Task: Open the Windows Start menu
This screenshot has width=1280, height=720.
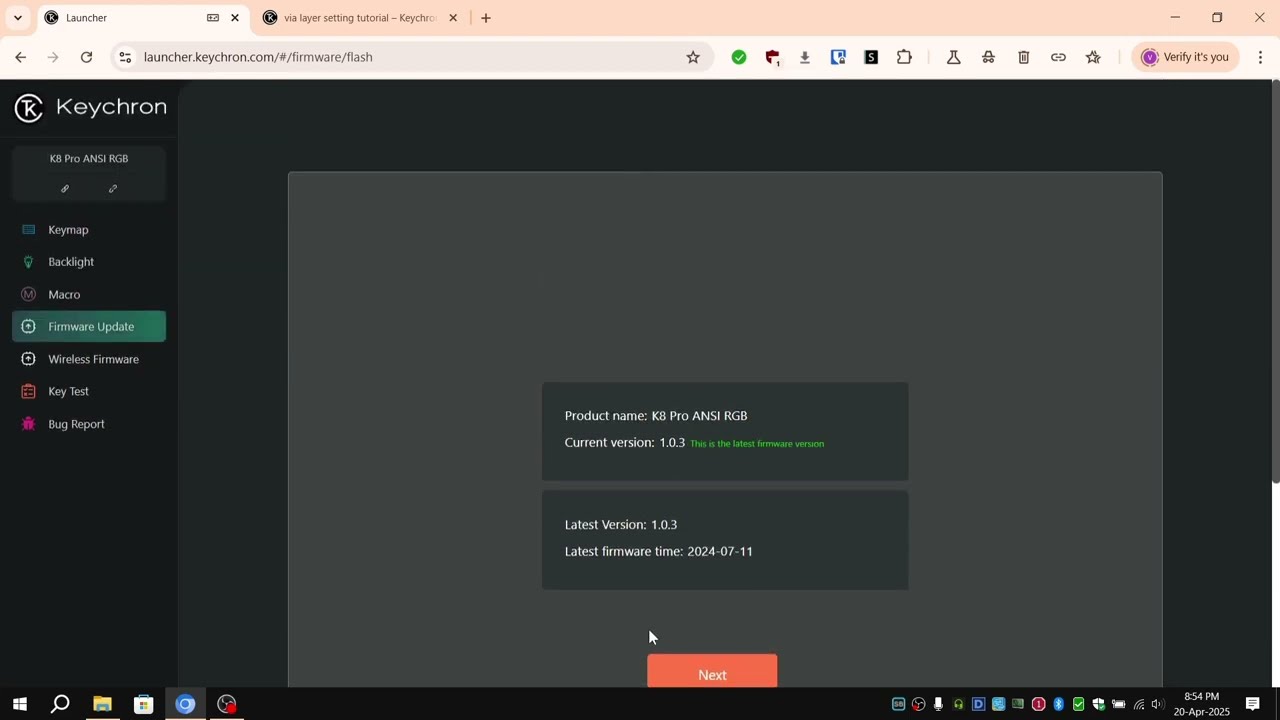Action: pyautogui.click(x=19, y=704)
